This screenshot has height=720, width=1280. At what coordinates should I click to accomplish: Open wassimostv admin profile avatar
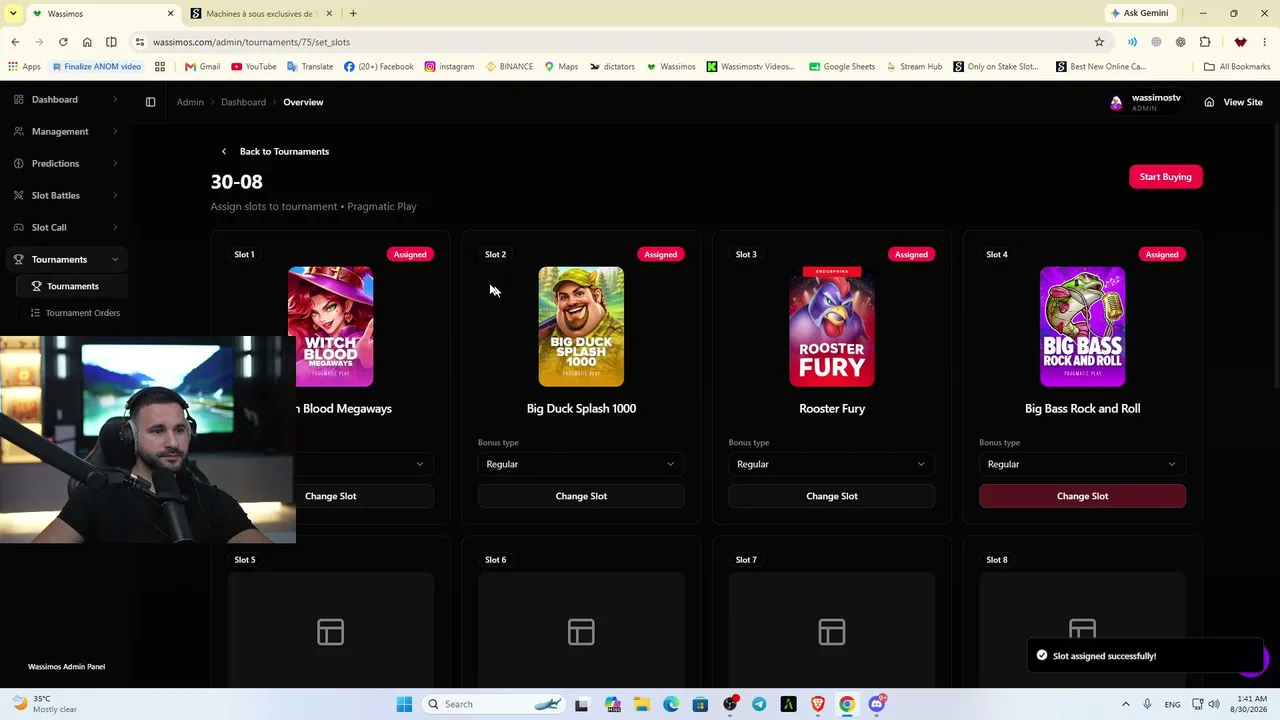pos(1116,102)
